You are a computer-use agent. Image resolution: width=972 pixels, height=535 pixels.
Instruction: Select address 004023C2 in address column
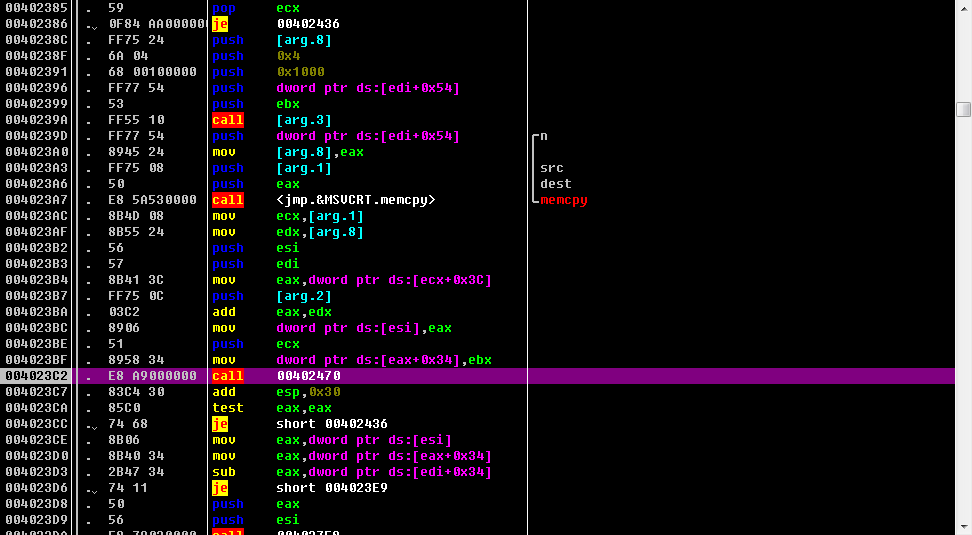click(x=36, y=376)
